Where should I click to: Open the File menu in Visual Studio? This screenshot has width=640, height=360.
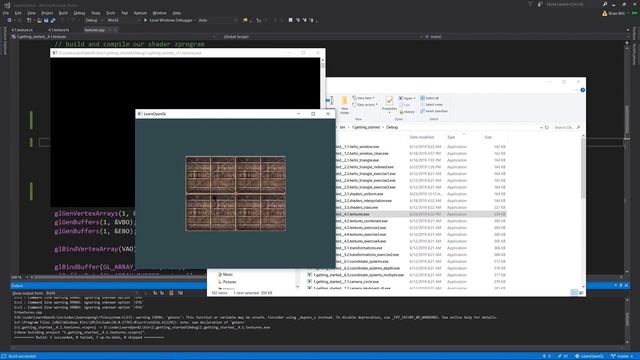(6, 13)
